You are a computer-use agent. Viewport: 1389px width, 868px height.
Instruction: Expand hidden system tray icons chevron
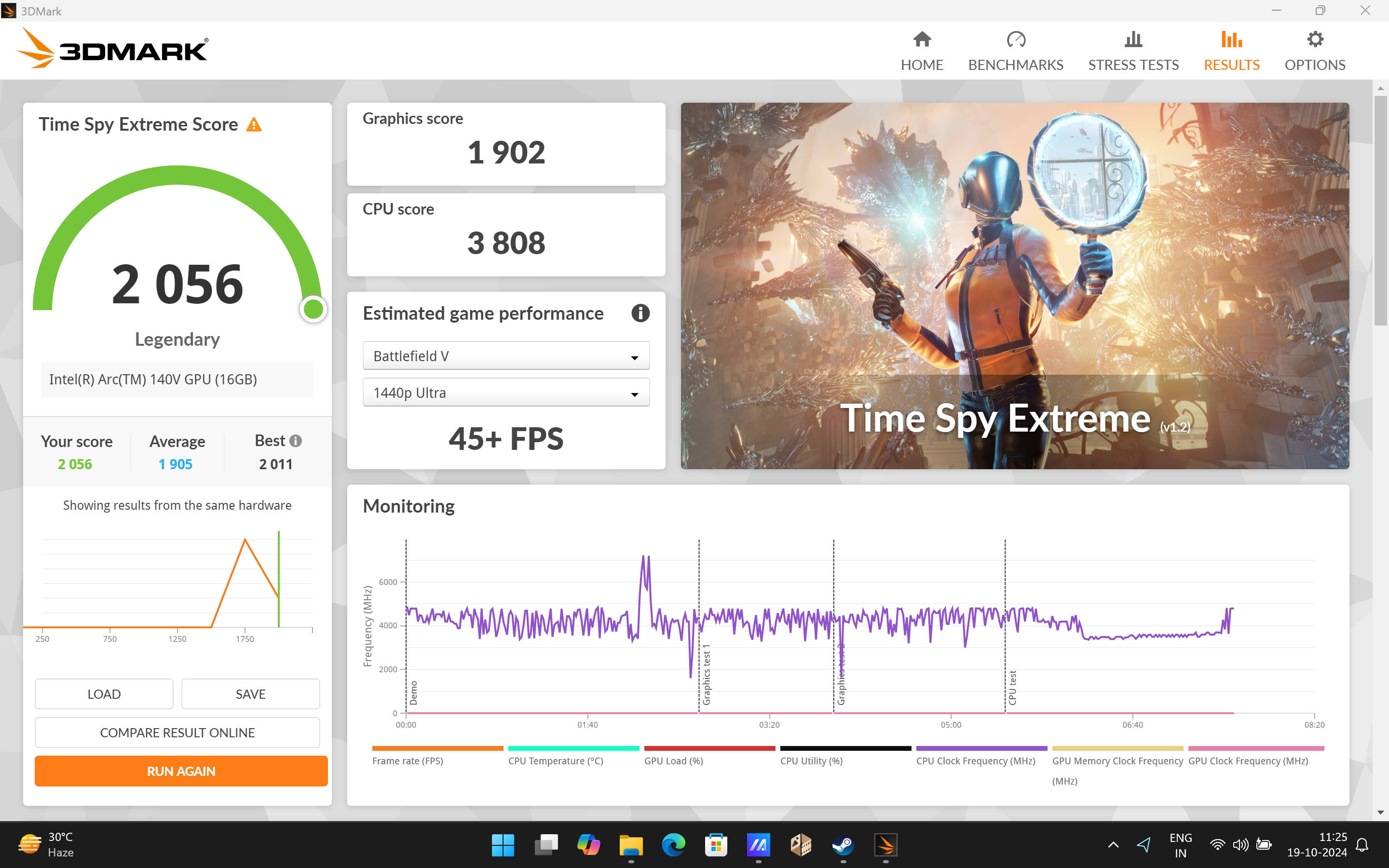1113,844
